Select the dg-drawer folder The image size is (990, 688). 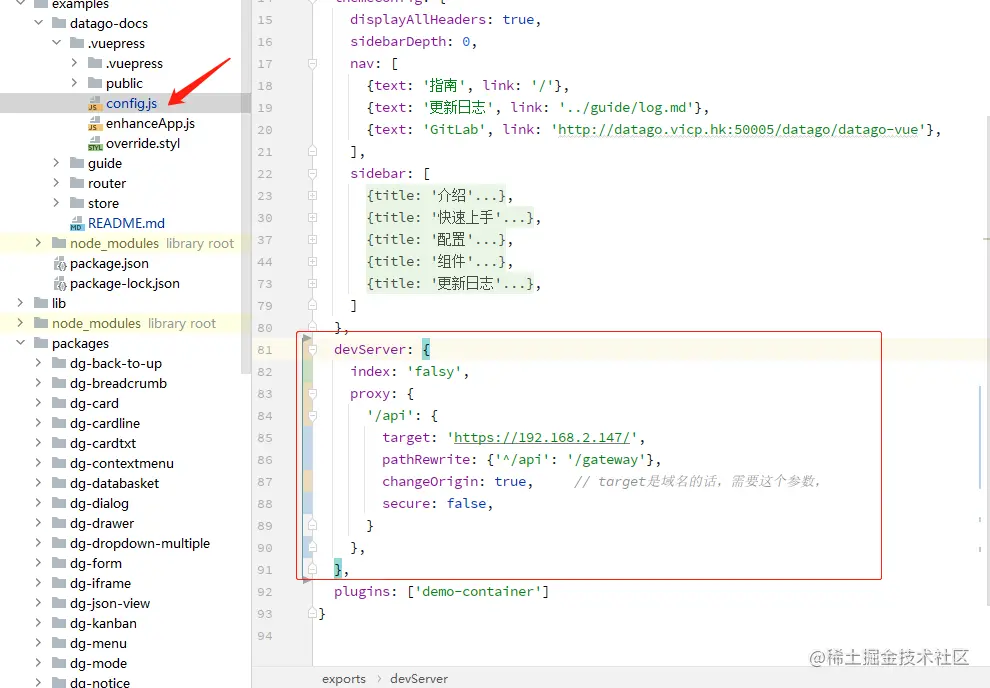pos(102,523)
